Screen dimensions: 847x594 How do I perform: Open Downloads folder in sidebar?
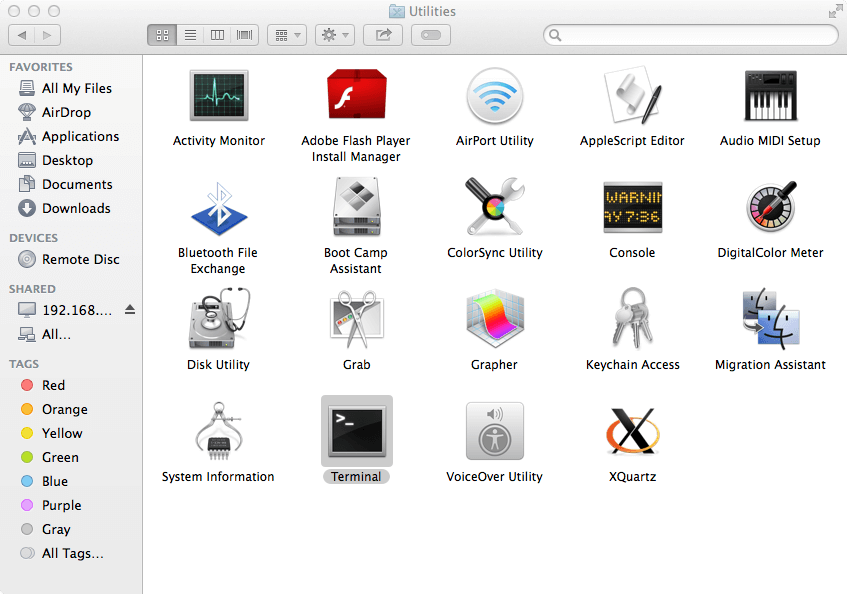71,208
